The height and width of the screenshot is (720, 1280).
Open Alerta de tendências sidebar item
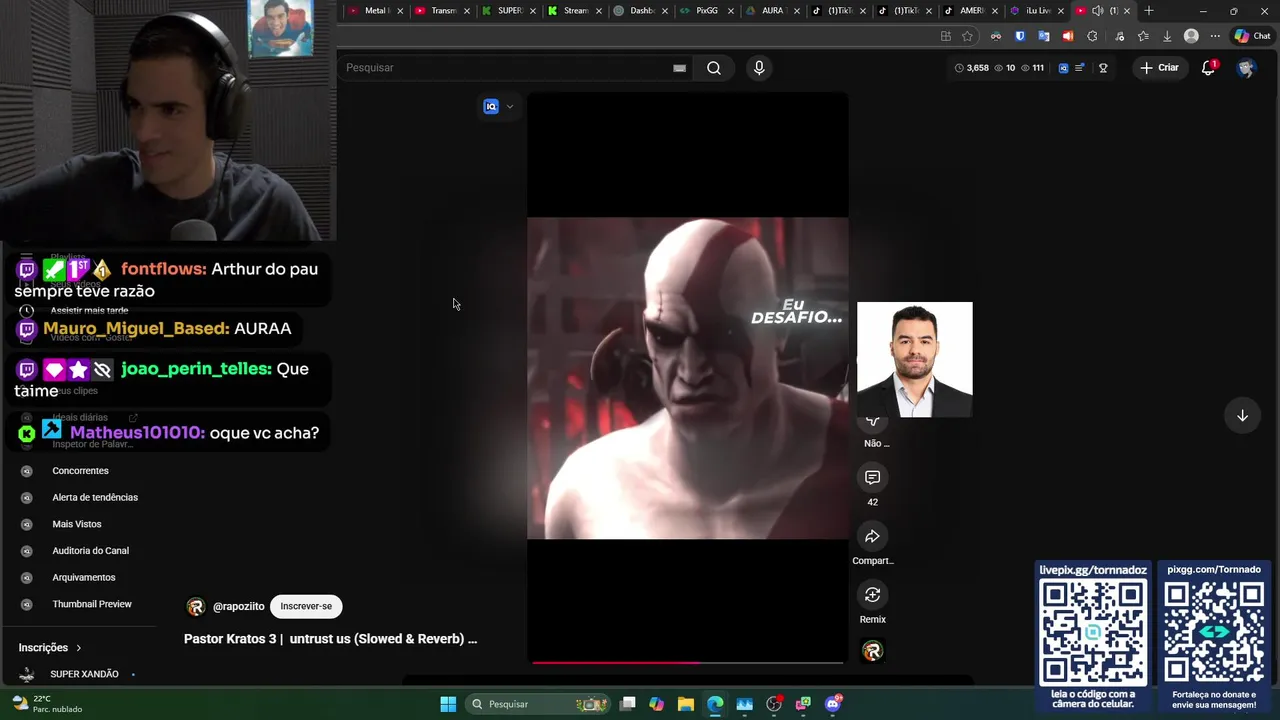tap(95, 498)
